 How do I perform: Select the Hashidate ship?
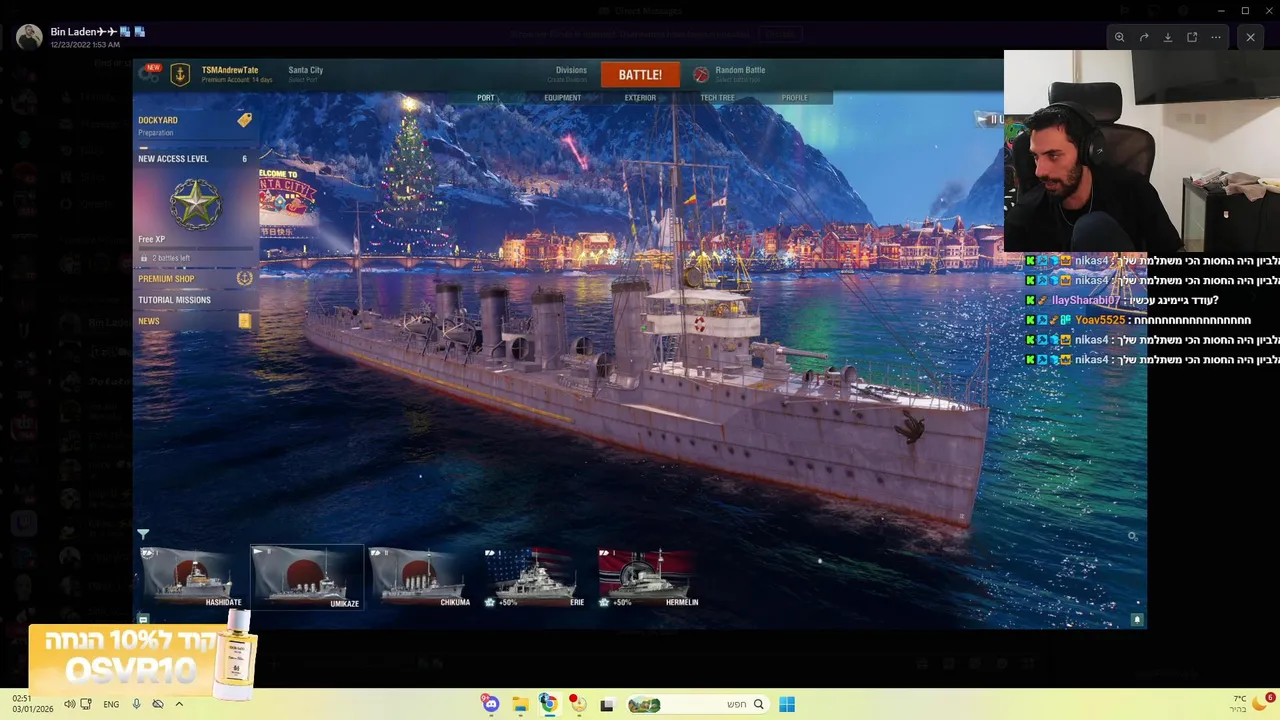point(193,578)
